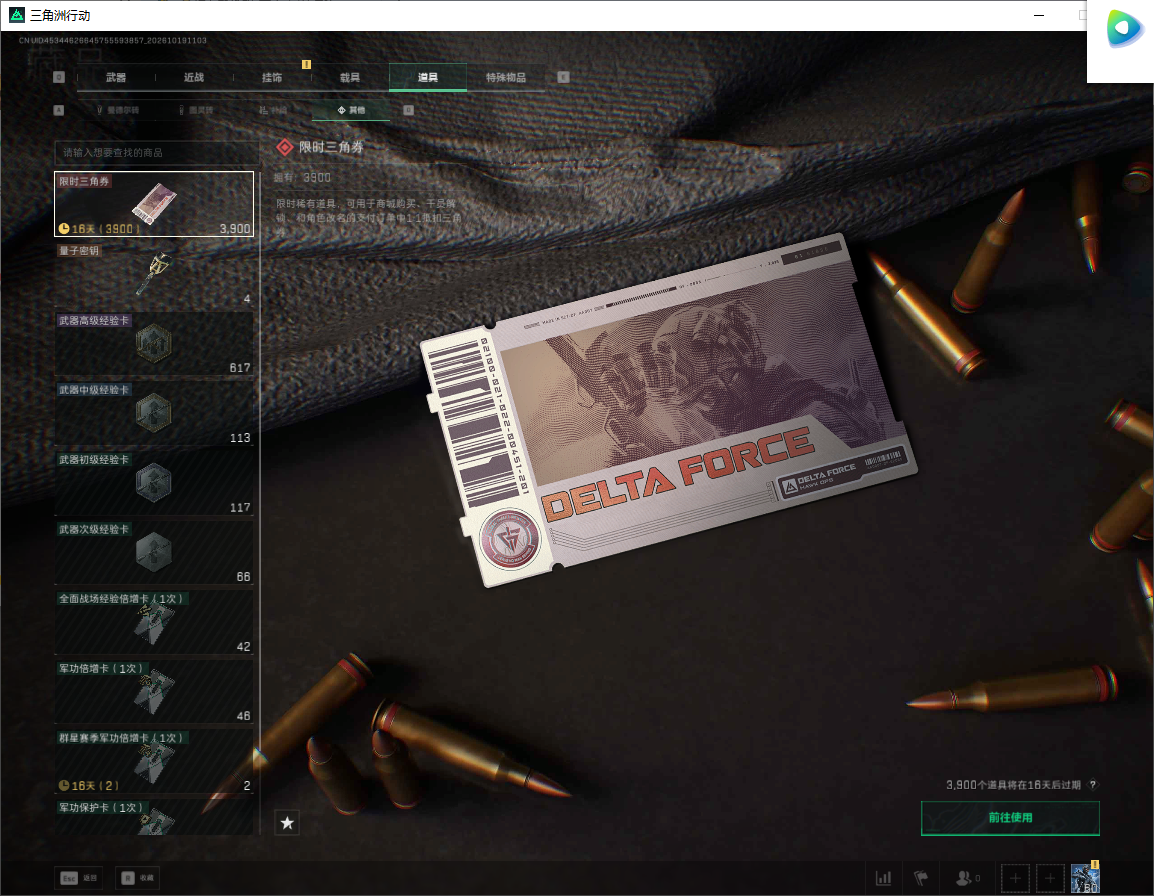Click the Esc 返回 button
This screenshot has height=896, width=1154.
pyautogui.click(x=79, y=878)
